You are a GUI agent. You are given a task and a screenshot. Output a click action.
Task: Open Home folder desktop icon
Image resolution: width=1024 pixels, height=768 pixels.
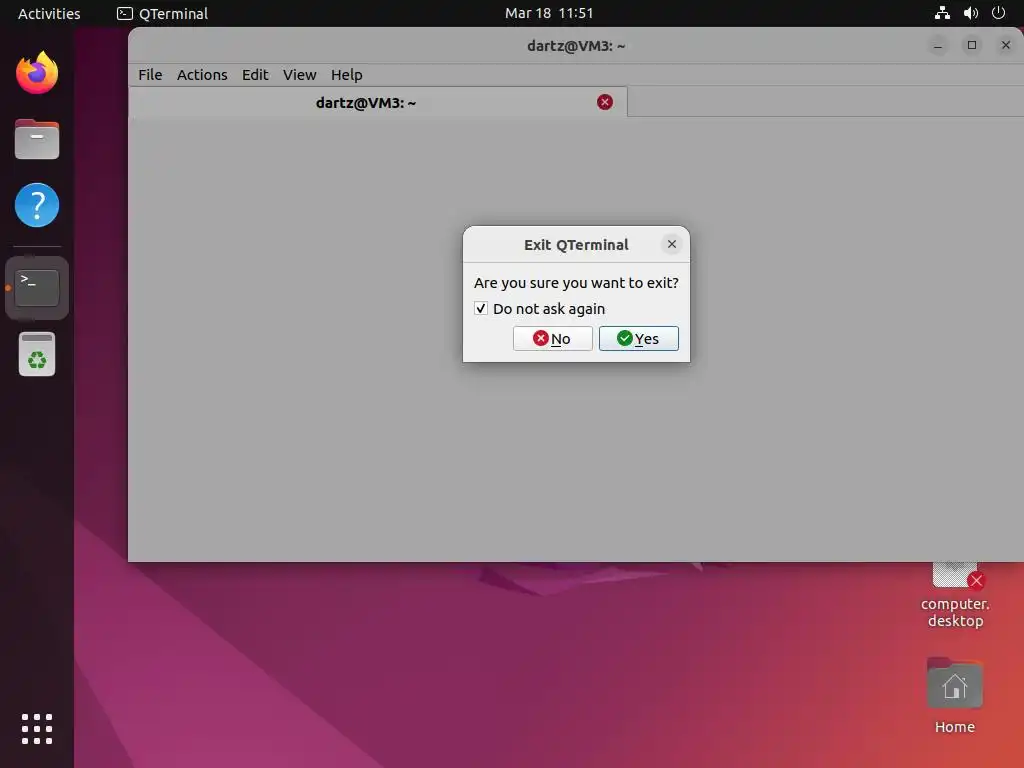pyautogui.click(x=955, y=696)
